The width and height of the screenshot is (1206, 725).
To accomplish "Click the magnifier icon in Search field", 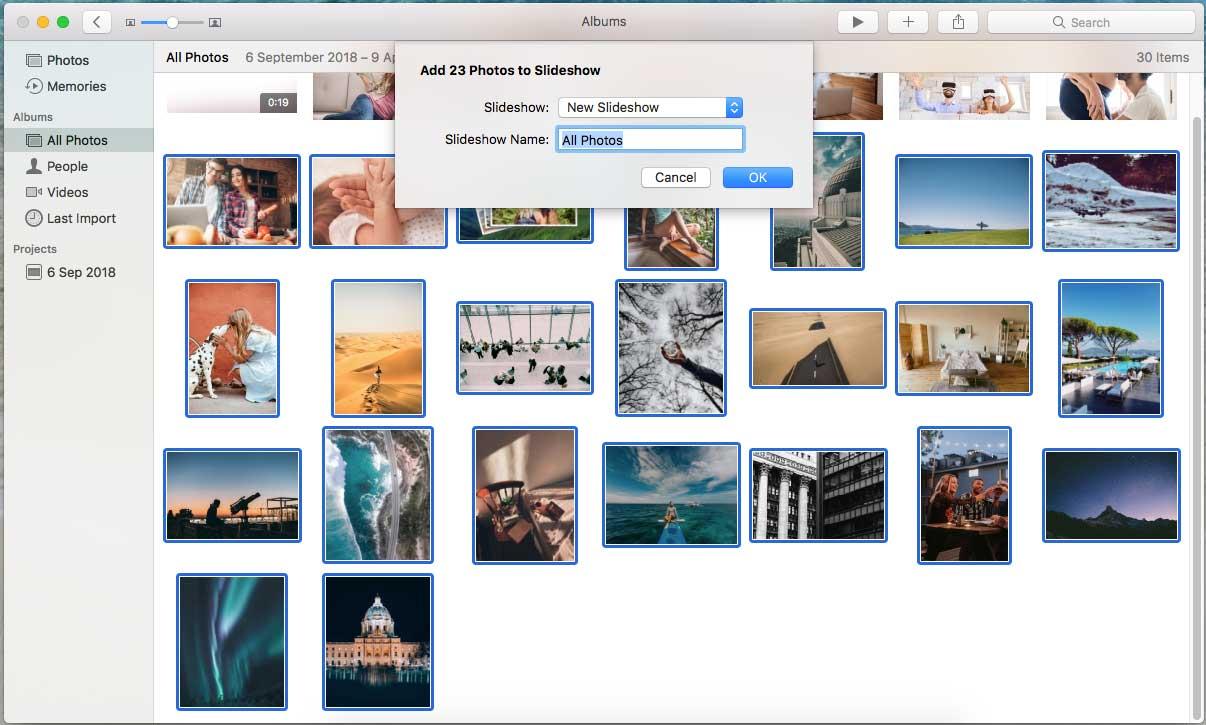I will coord(1059,22).
